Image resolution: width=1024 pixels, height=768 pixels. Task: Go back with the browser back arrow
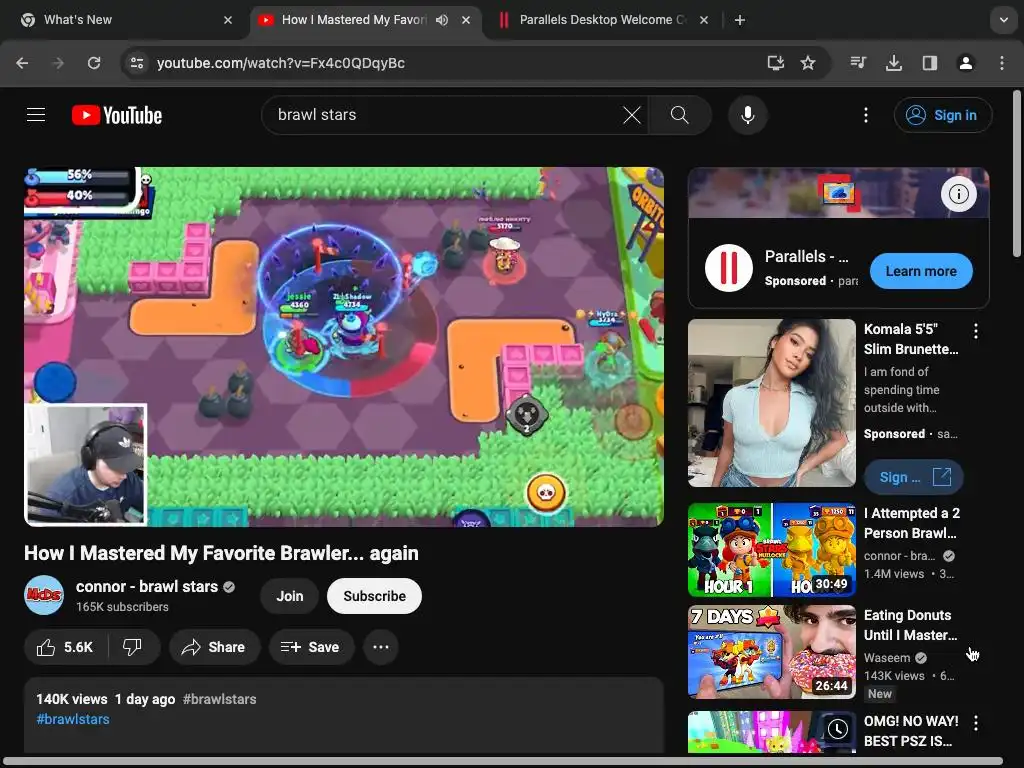click(x=22, y=63)
